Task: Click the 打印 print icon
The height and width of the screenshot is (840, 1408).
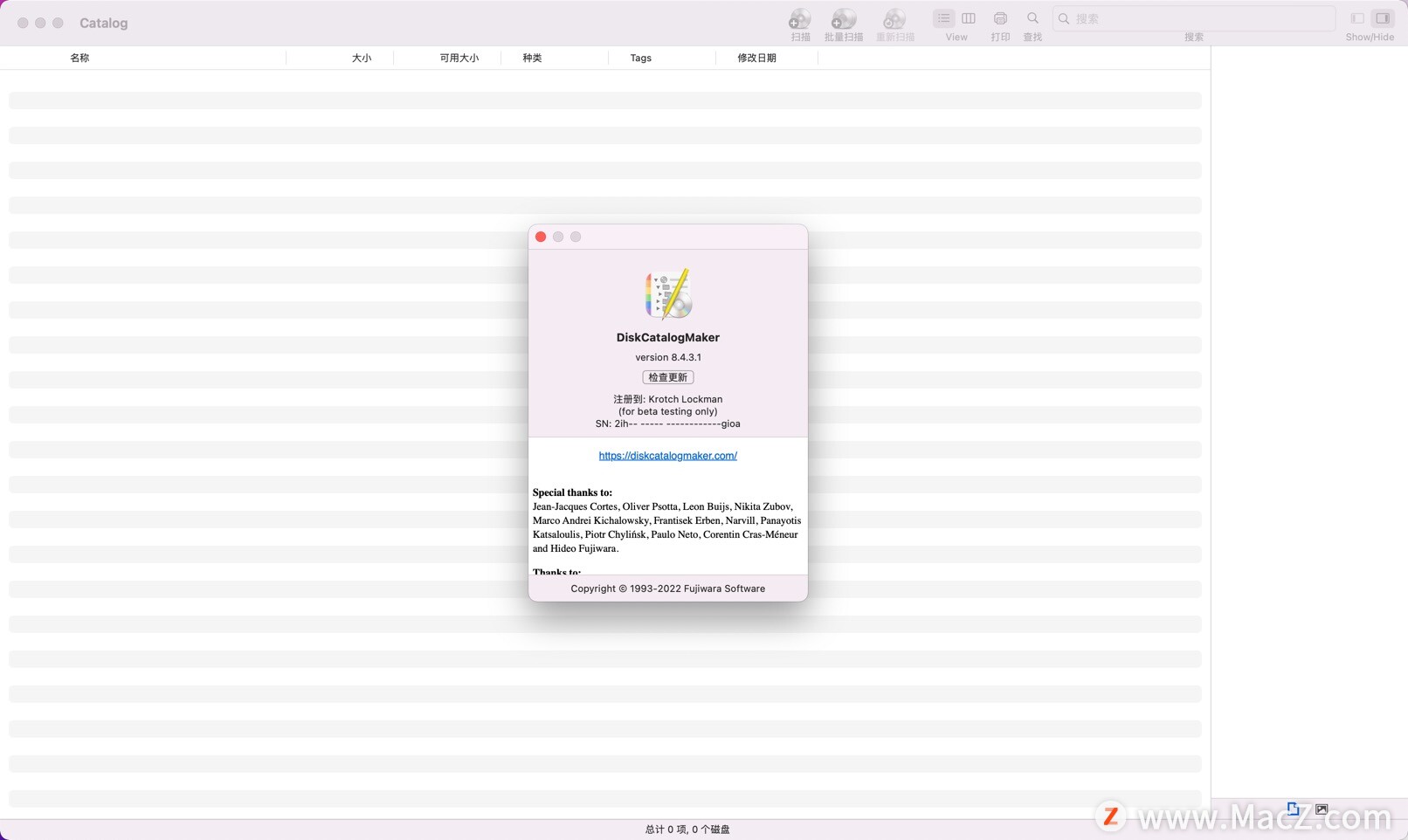Action: point(1000,18)
